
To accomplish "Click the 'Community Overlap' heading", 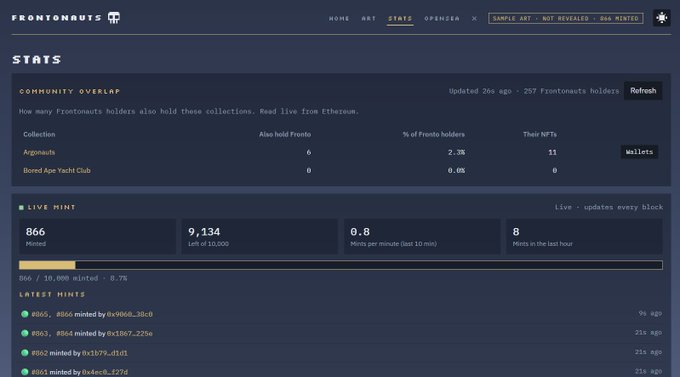I will (69, 92).
